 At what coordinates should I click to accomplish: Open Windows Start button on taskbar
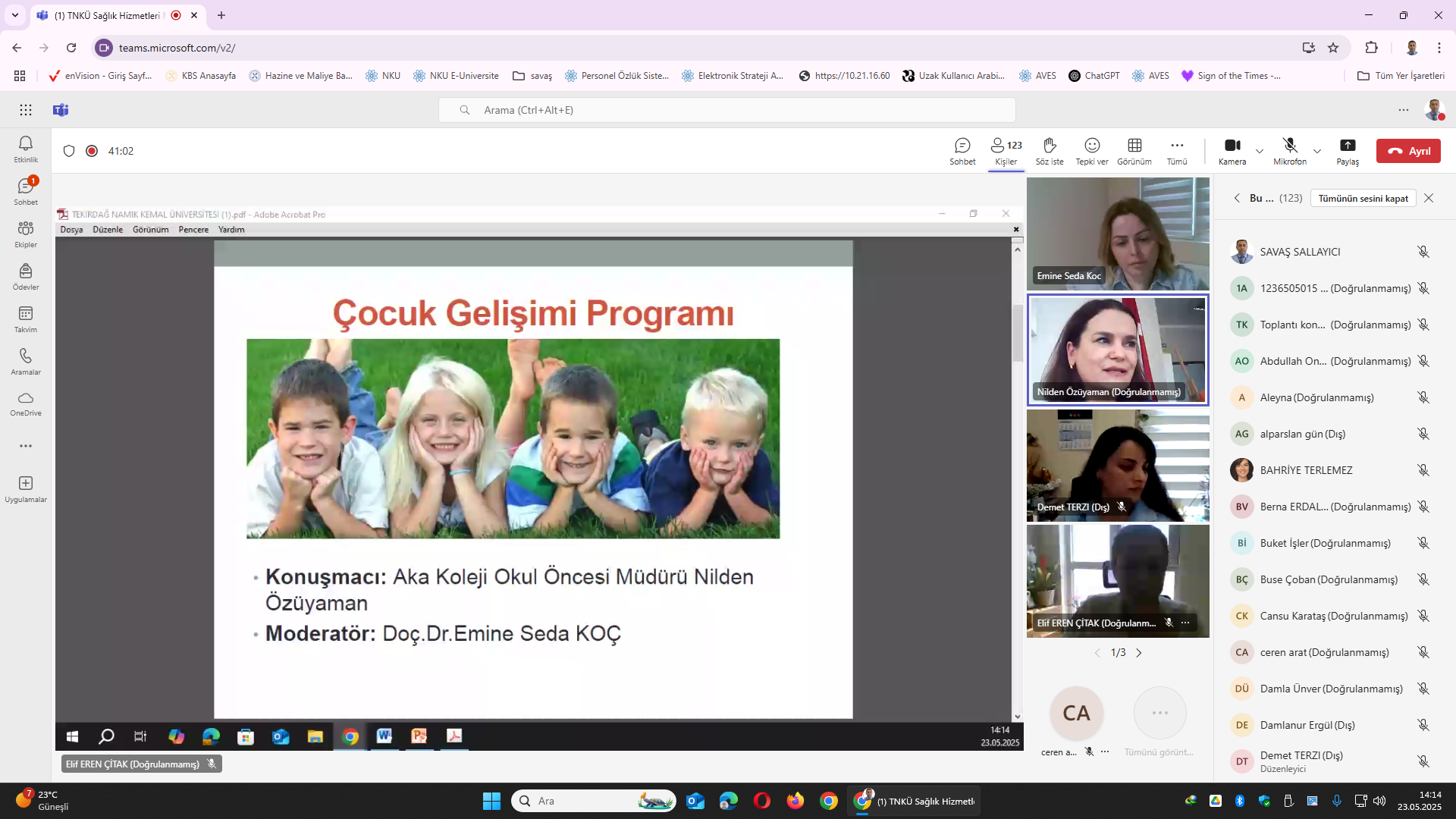491,801
